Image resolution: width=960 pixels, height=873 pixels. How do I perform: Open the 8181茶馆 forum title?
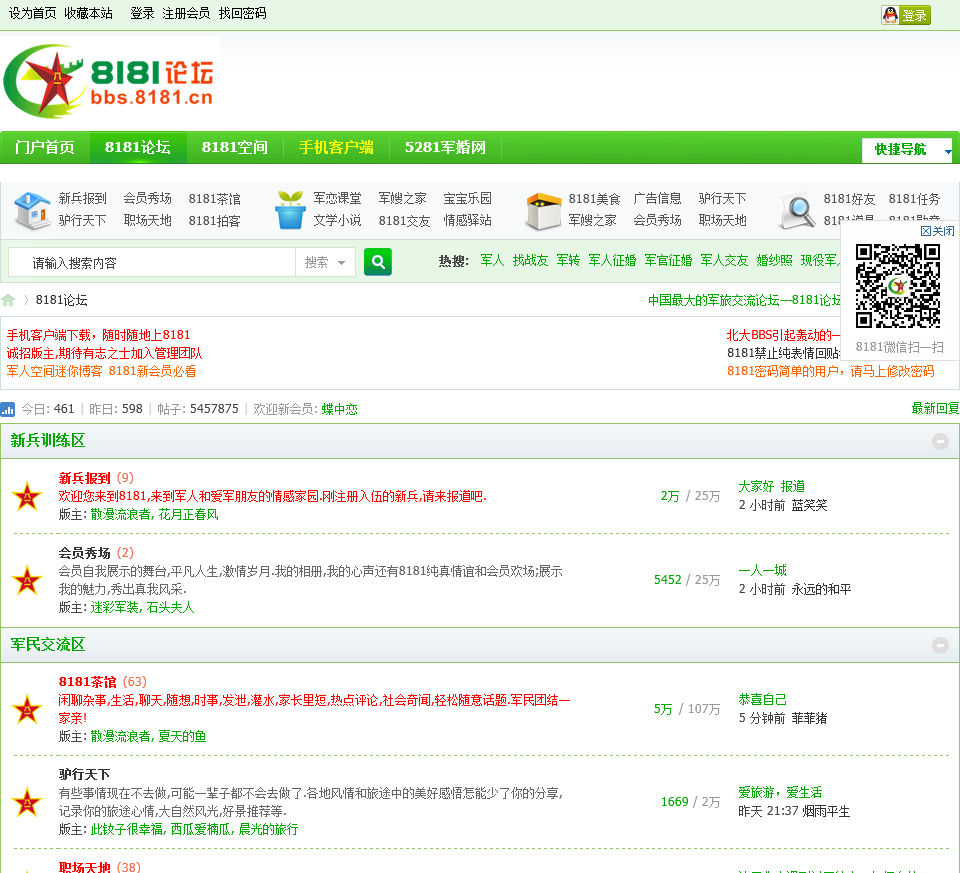(88, 682)
